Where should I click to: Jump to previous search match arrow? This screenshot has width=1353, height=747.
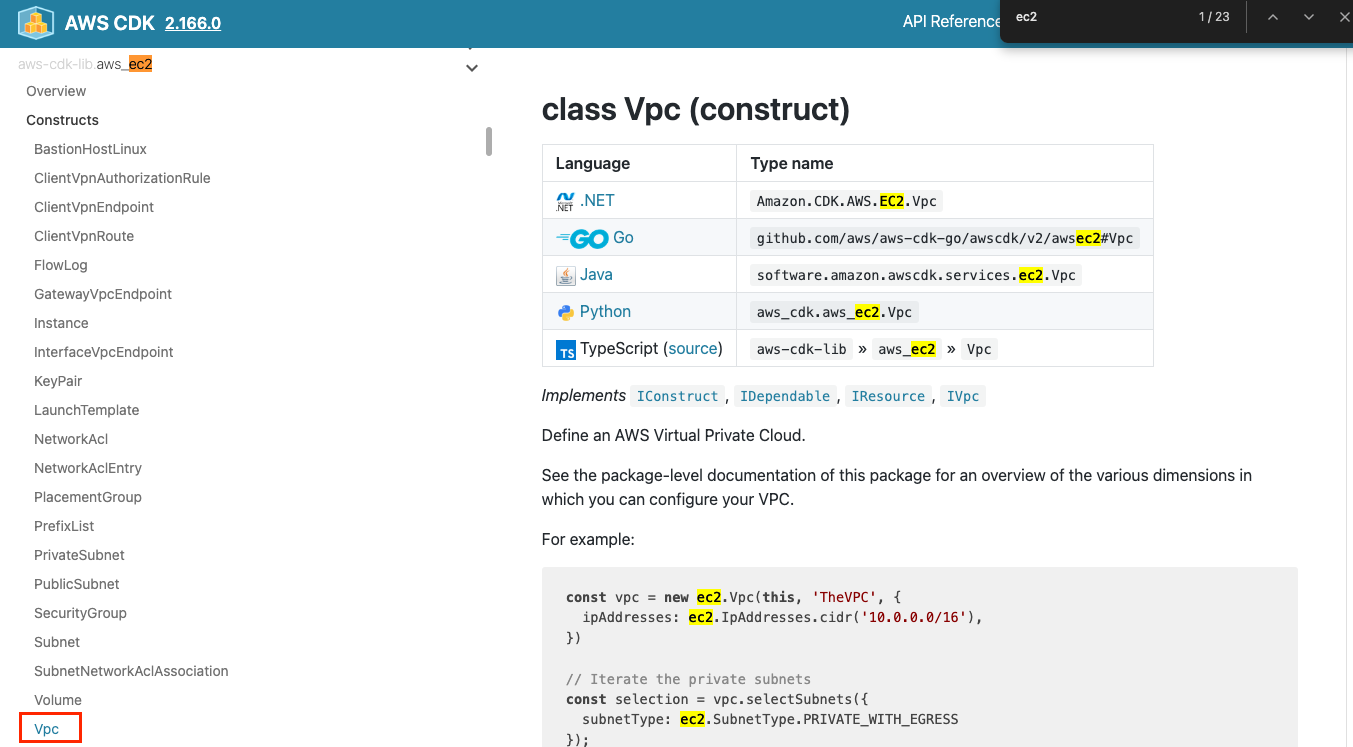pos(1272,17)
